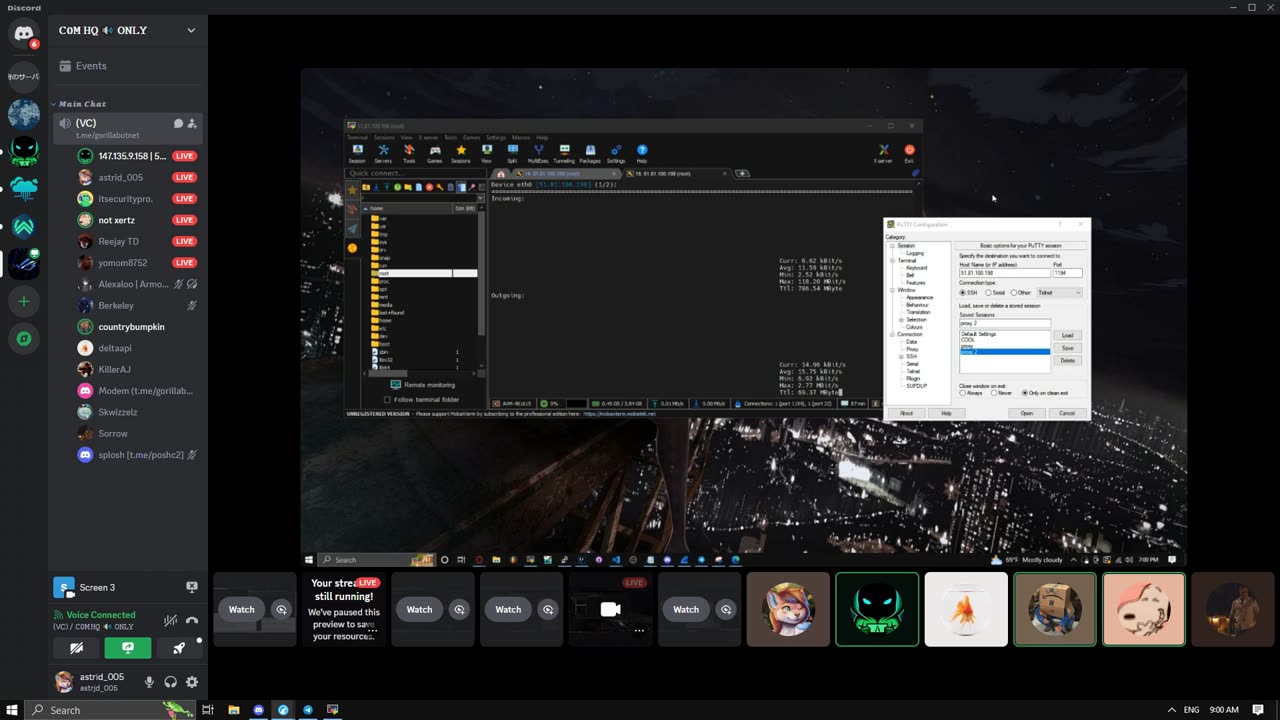Invite people to the VC channel

coord(192,123)
